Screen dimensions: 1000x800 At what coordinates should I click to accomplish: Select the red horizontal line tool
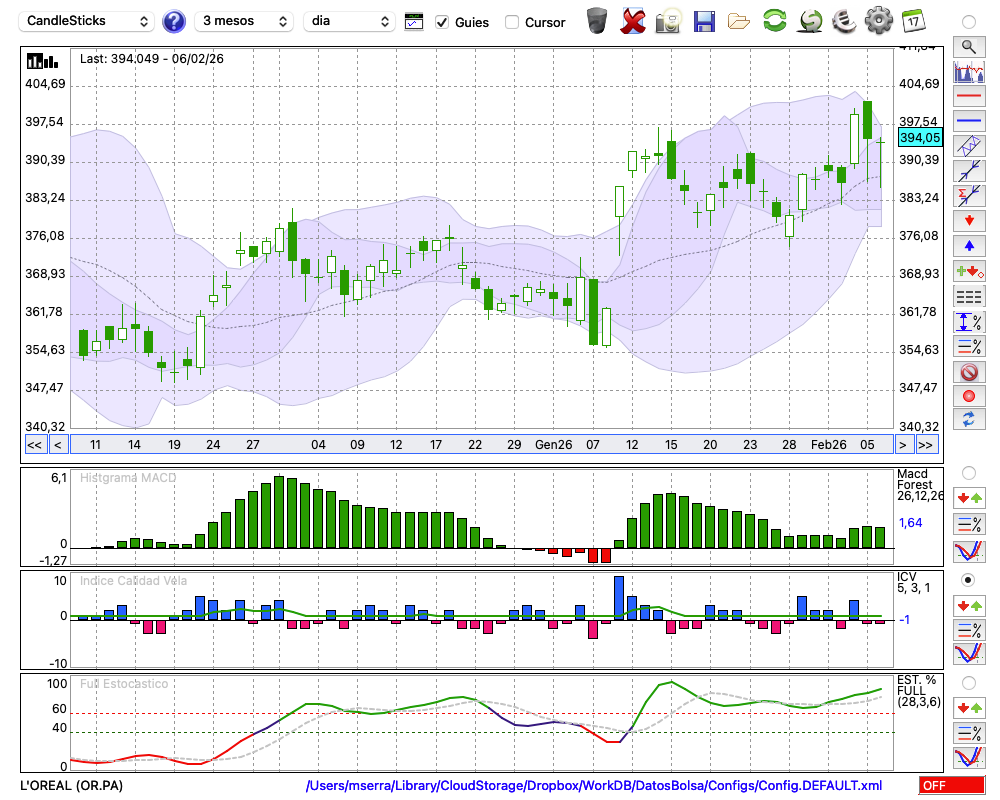[968, 97]
